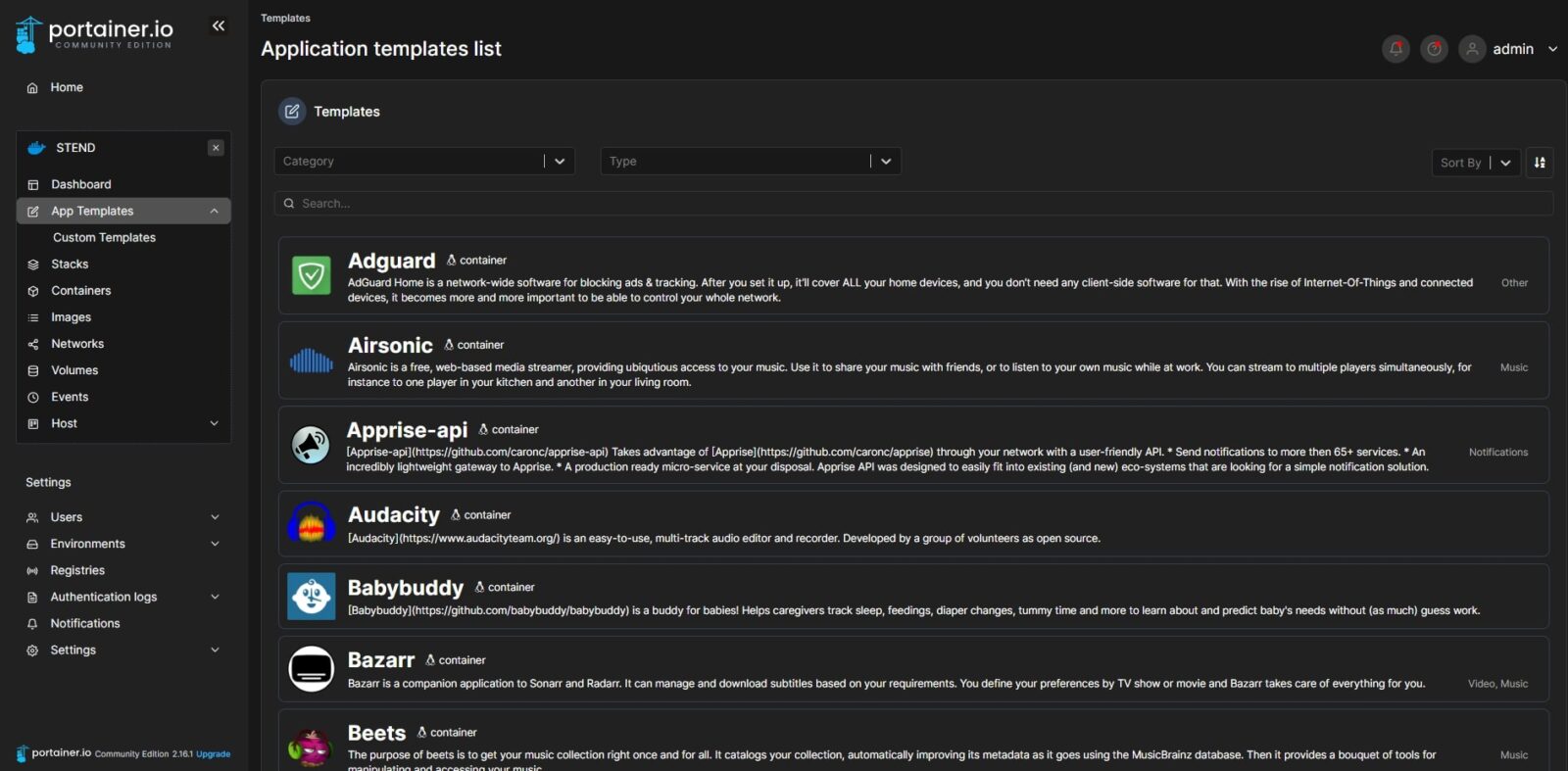Click the Networks share icon
This screenshot has width=1568, height=771.
coord(32,344)
